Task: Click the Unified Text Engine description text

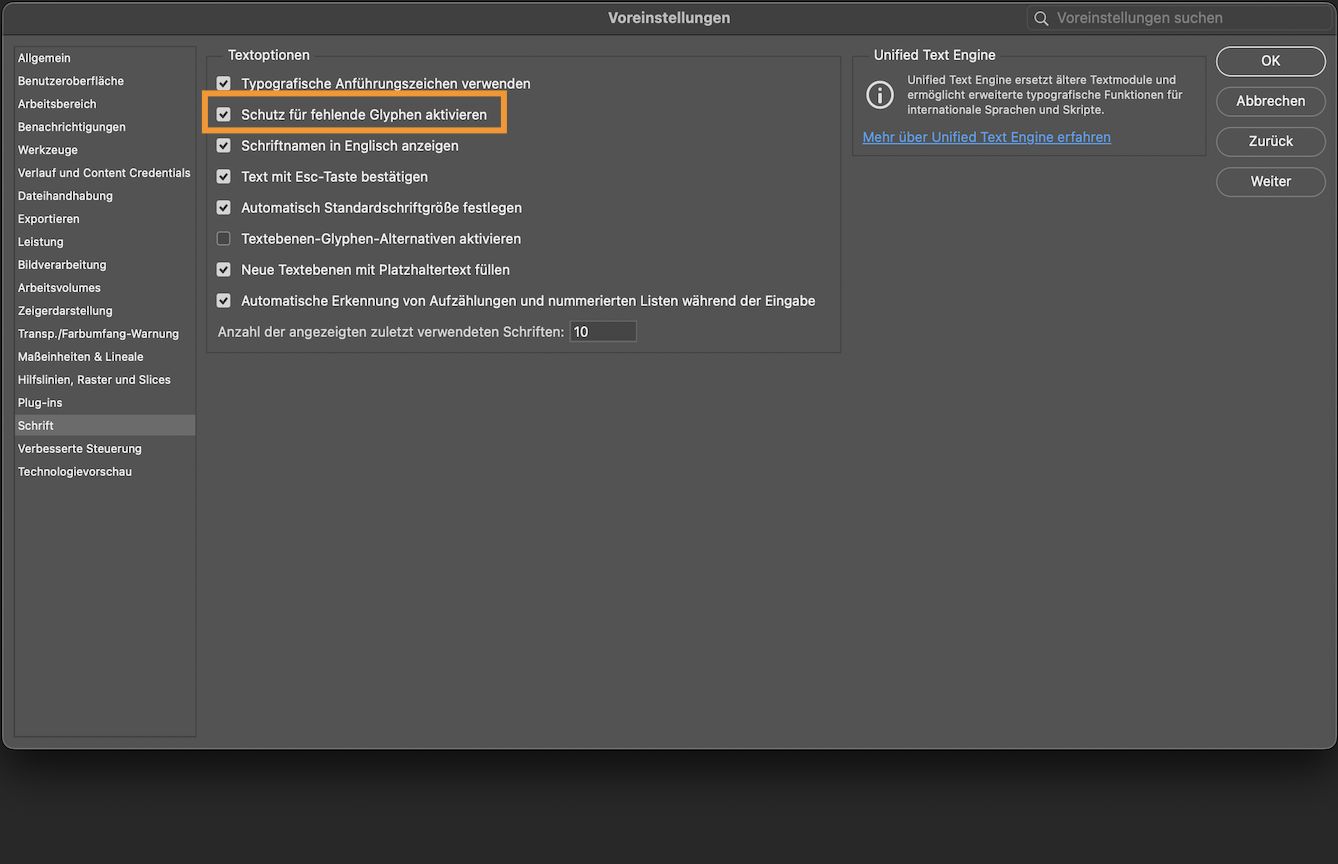Action: [1045, 95]
